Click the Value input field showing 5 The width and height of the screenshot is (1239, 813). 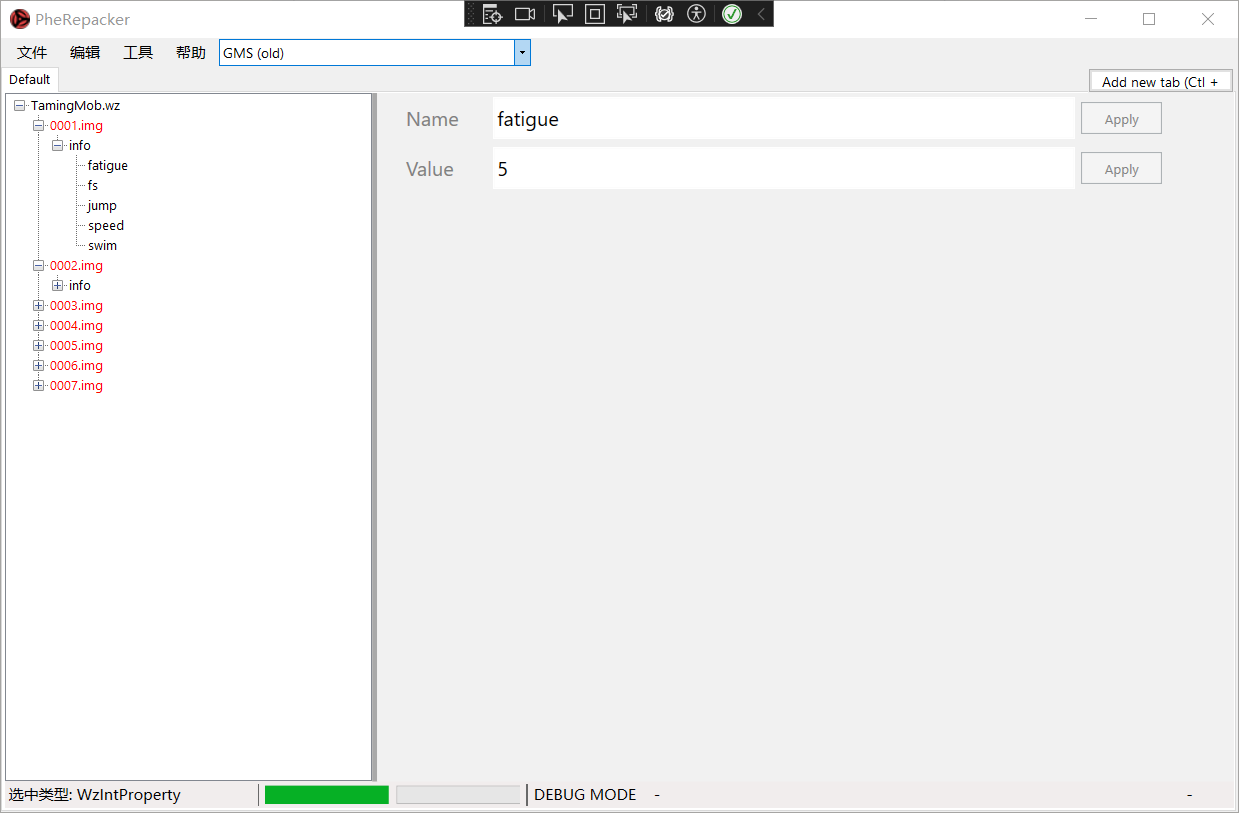(x=783, y=169)
